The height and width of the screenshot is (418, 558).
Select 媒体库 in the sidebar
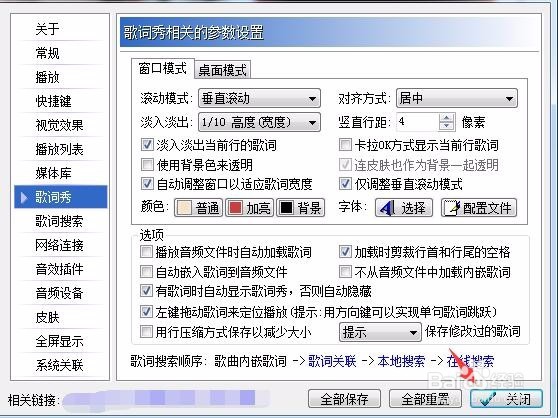tap(53, 173)
